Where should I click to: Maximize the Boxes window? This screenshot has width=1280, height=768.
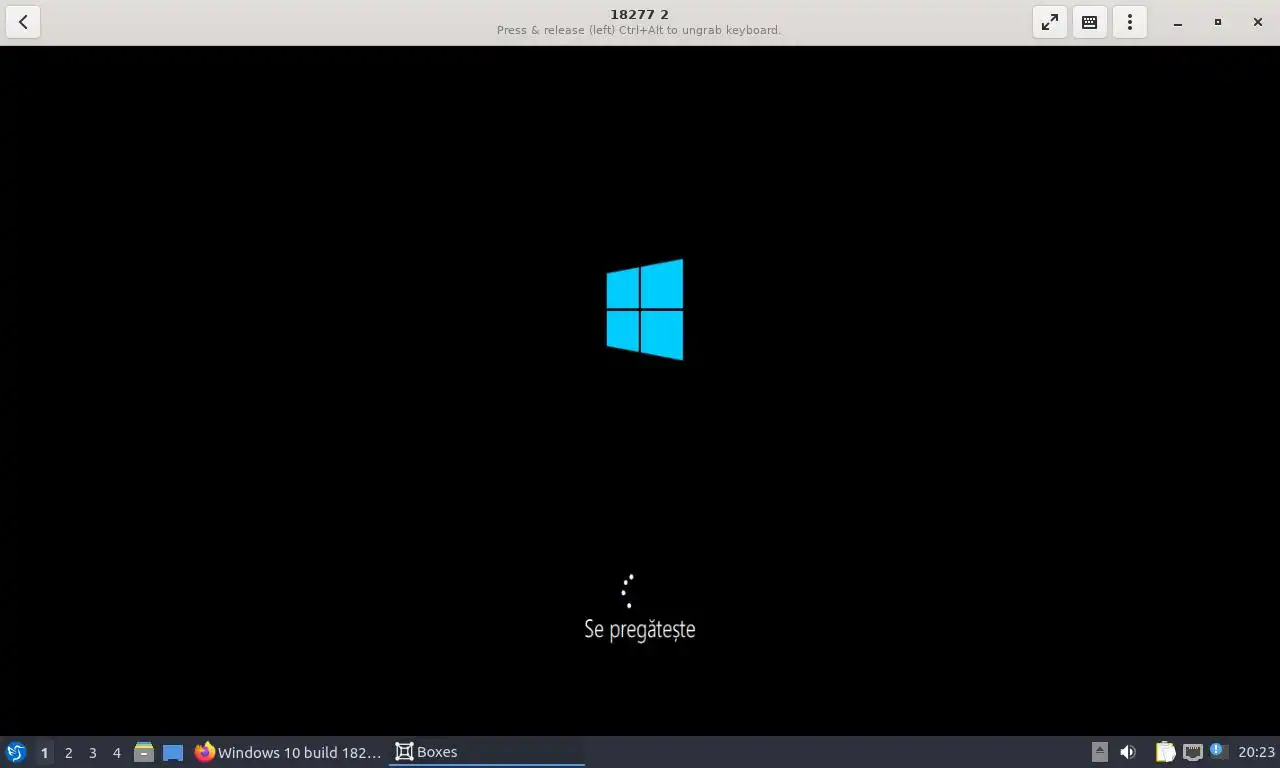pyautogui.click(x=1218, y=22)
